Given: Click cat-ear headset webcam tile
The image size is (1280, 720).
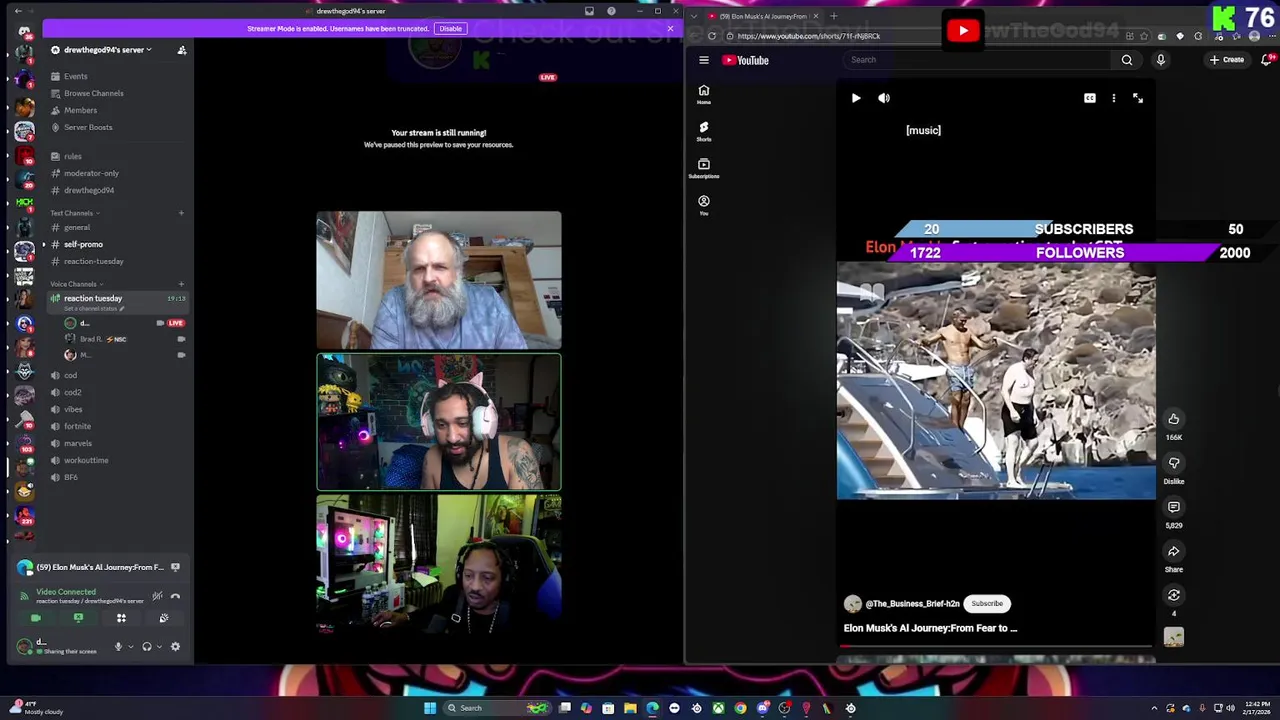Looking at the screenshot, I should (439, 422).
